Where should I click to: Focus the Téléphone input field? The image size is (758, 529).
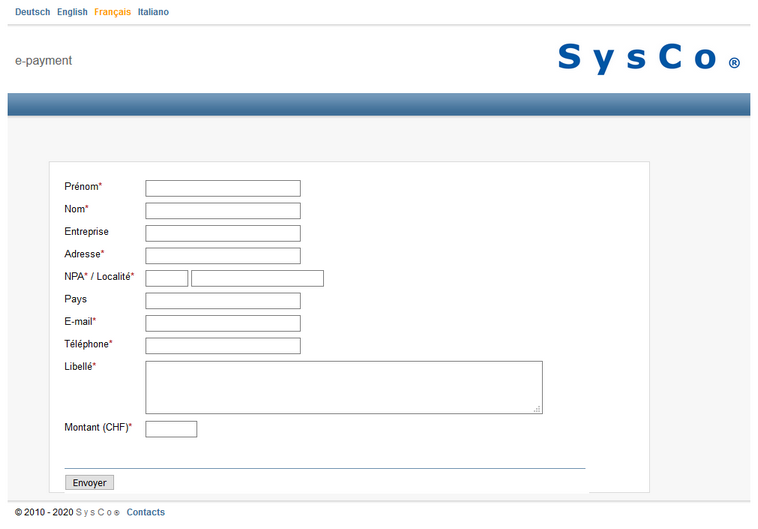pyautogui.click(x=223, y=346)
